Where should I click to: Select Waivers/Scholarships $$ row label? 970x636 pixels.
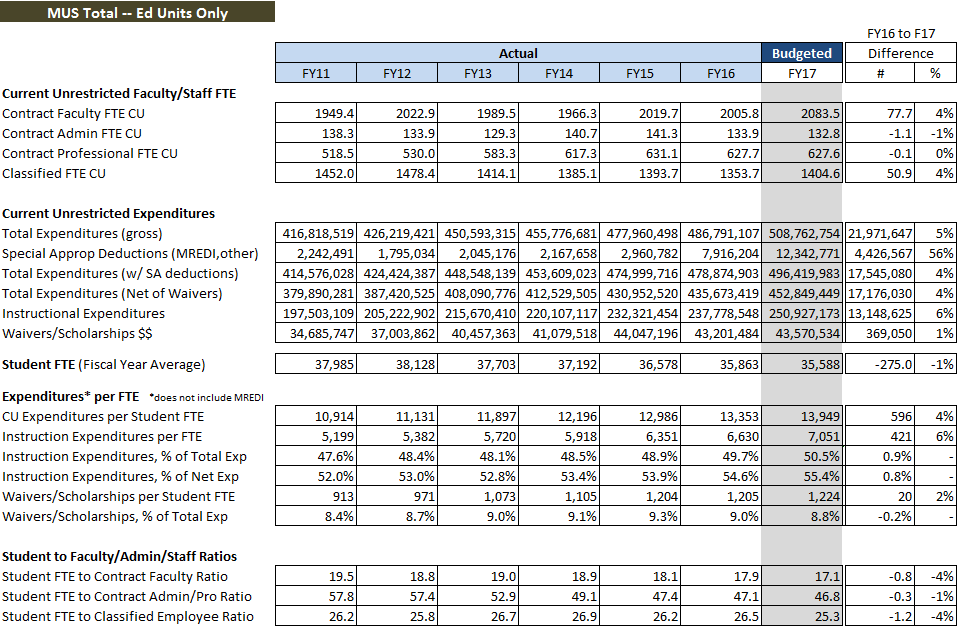77,333
